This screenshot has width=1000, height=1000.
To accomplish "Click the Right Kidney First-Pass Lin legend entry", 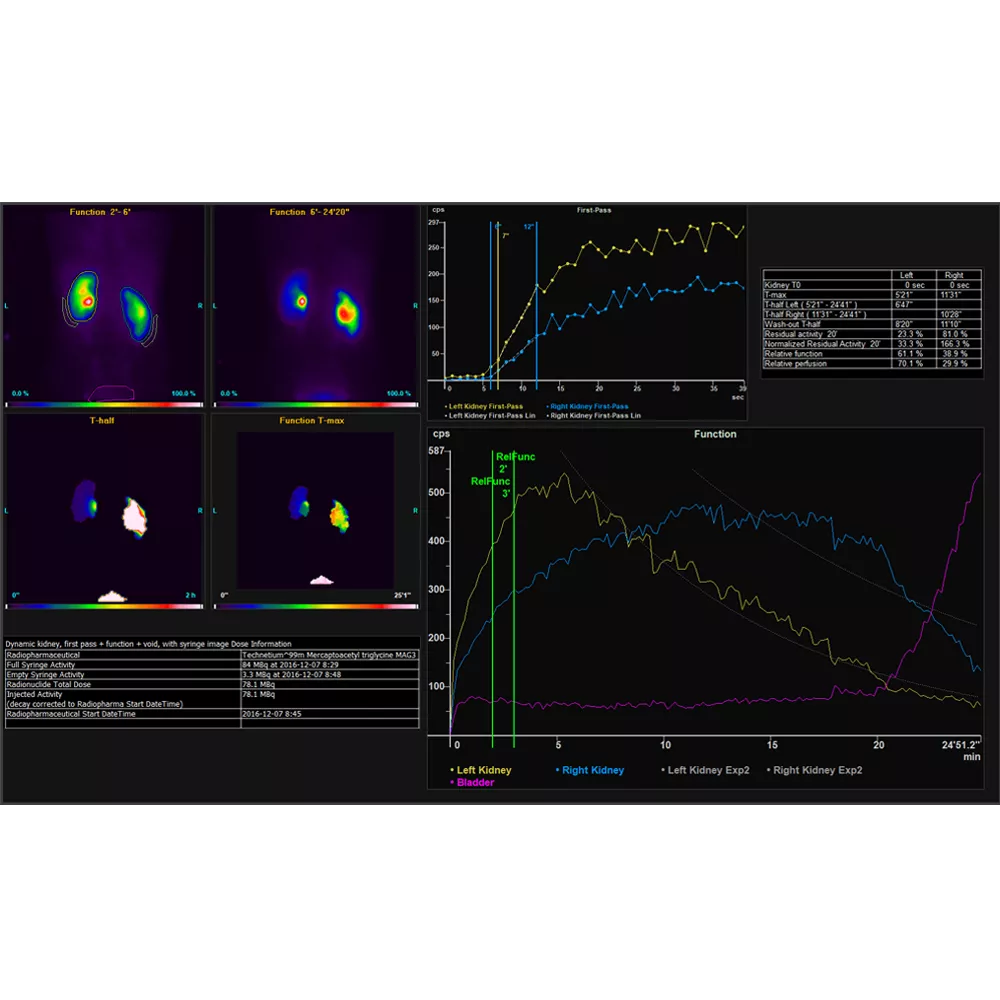I will (594, 416).
